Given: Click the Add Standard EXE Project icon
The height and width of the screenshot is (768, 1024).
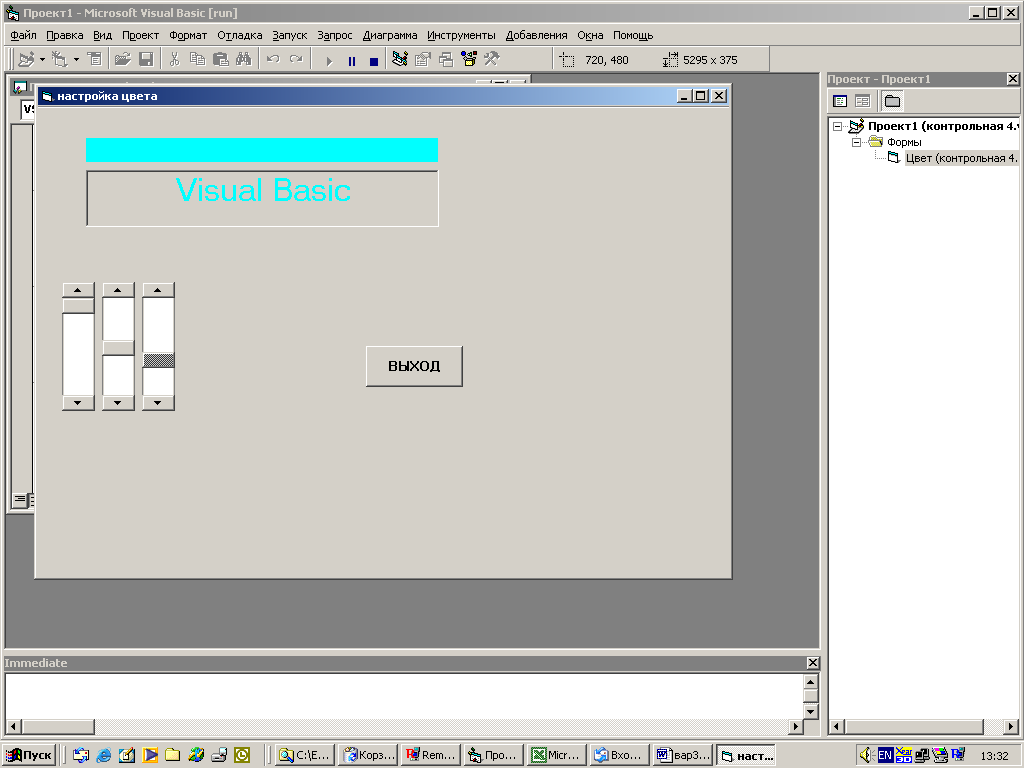Looking at the screenshot, I should point(26,59).
